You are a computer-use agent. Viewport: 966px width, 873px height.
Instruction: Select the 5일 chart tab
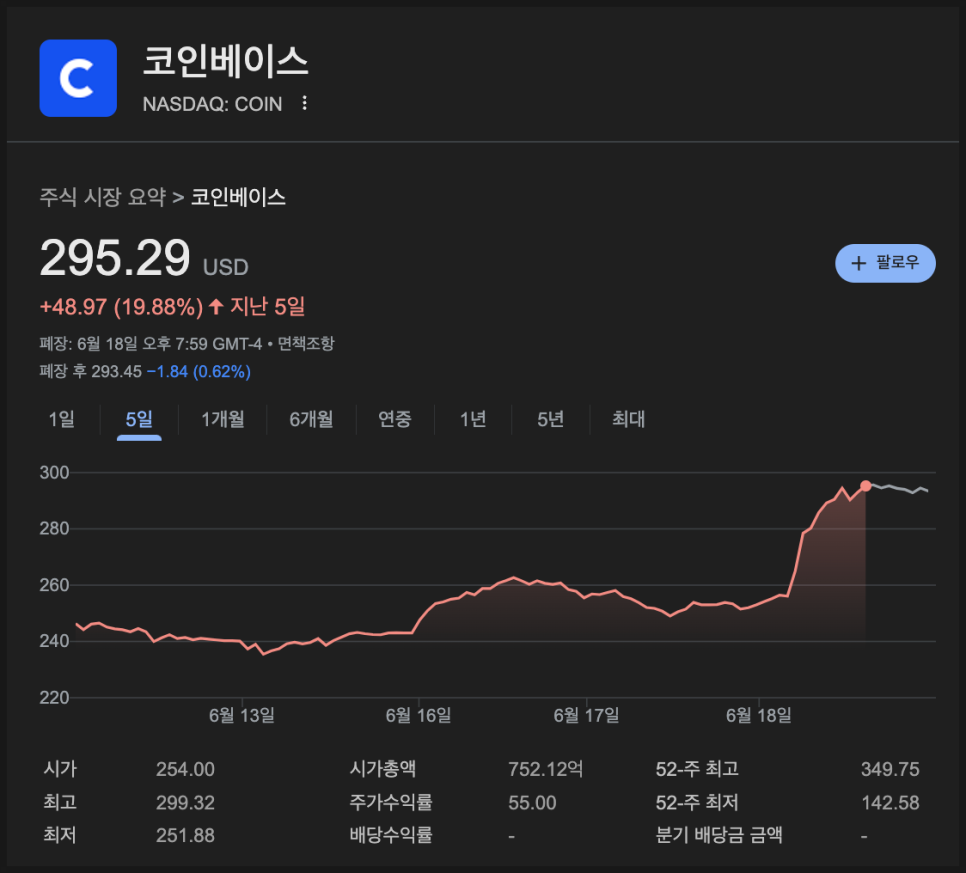tap(139, 419)
